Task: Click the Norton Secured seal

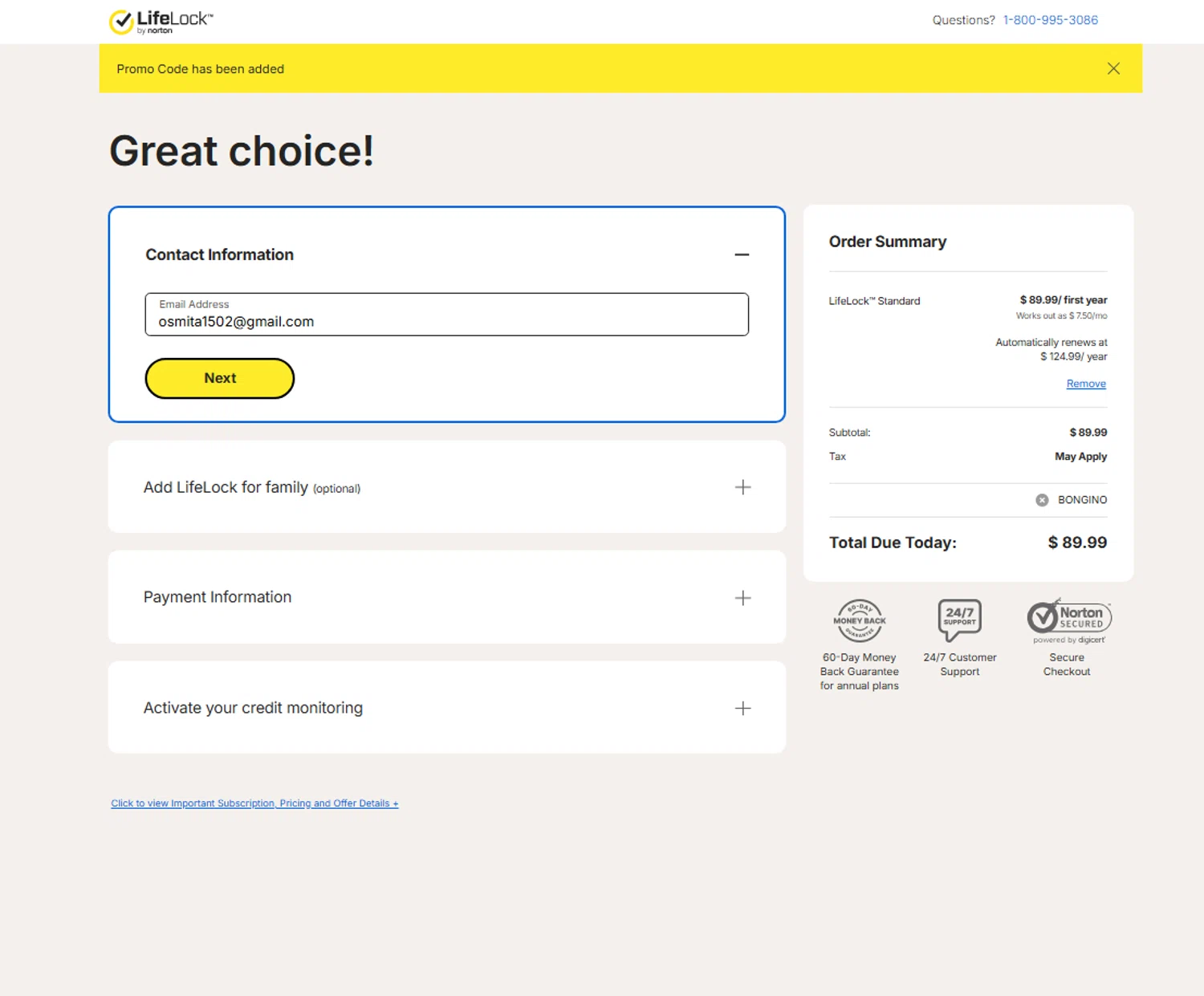Action: click(x=1068, y=619)
